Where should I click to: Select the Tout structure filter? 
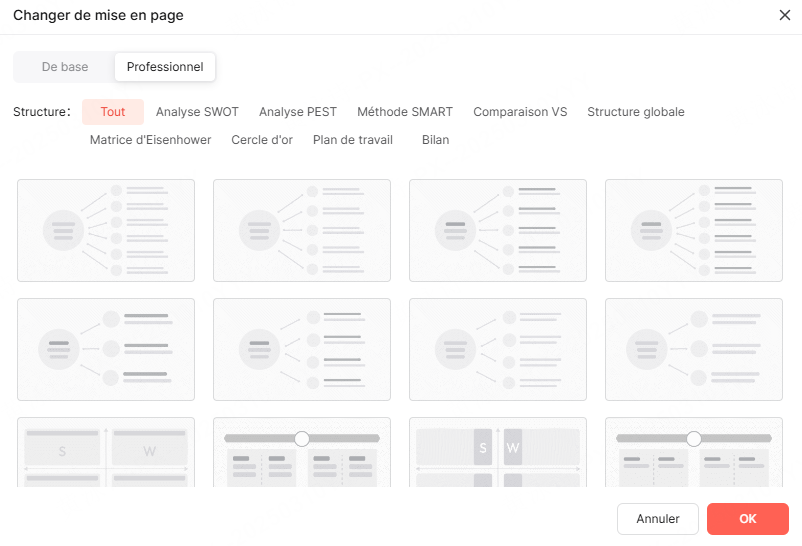pyautogui.click(x=113, y=112)
